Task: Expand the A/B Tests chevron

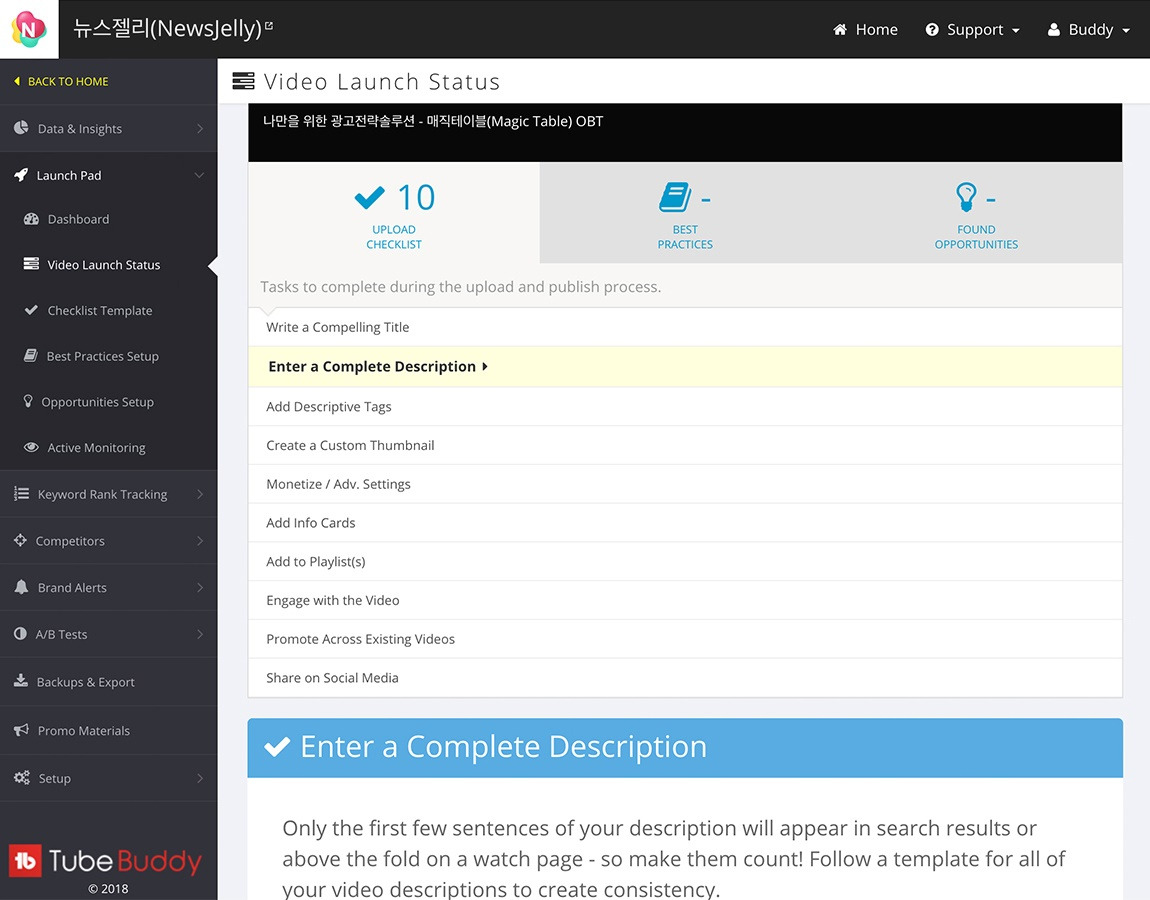Action: (199, 634)
